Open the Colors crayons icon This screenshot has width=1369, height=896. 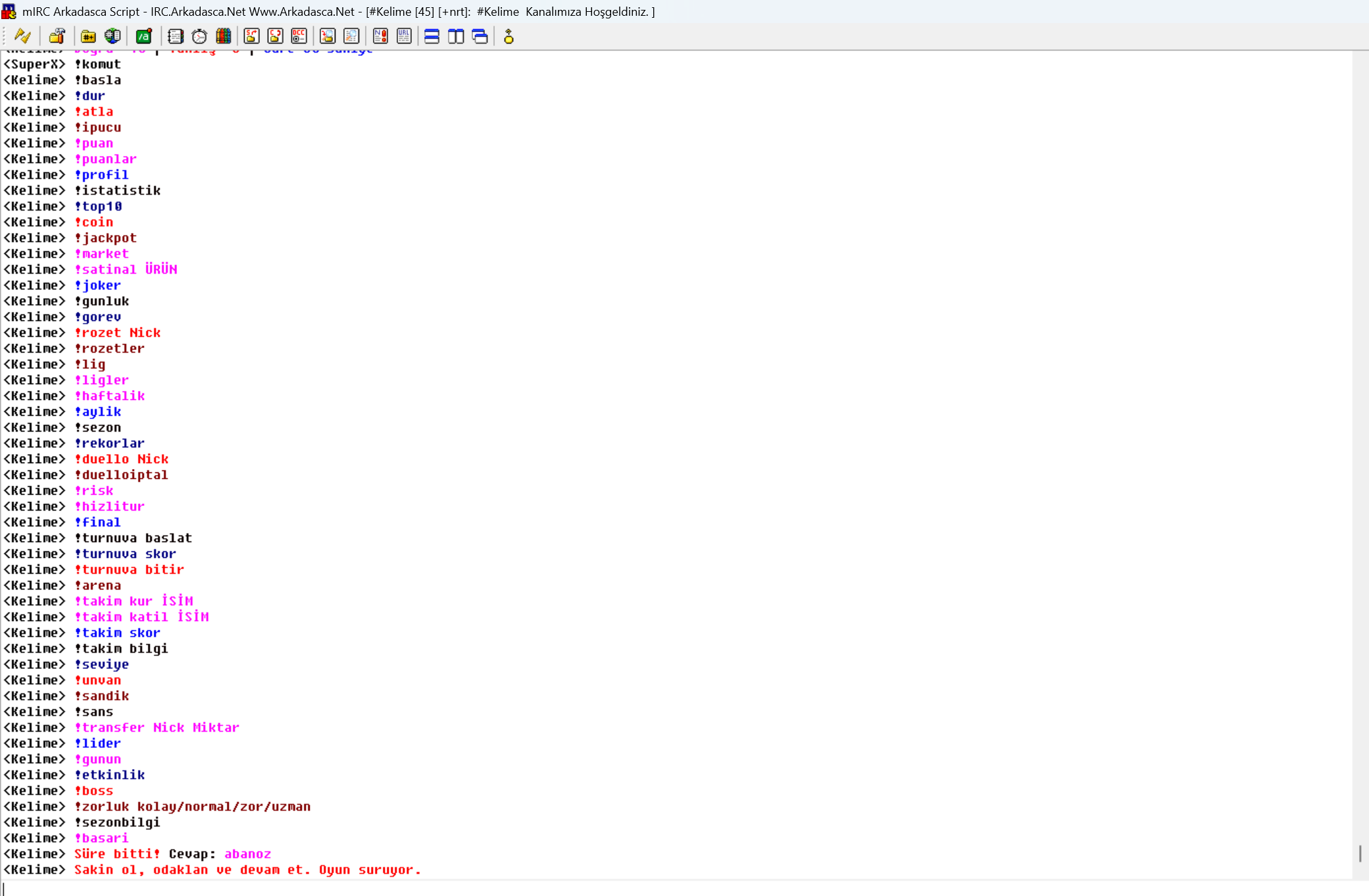pyautogui.click(x=224, y=36)
